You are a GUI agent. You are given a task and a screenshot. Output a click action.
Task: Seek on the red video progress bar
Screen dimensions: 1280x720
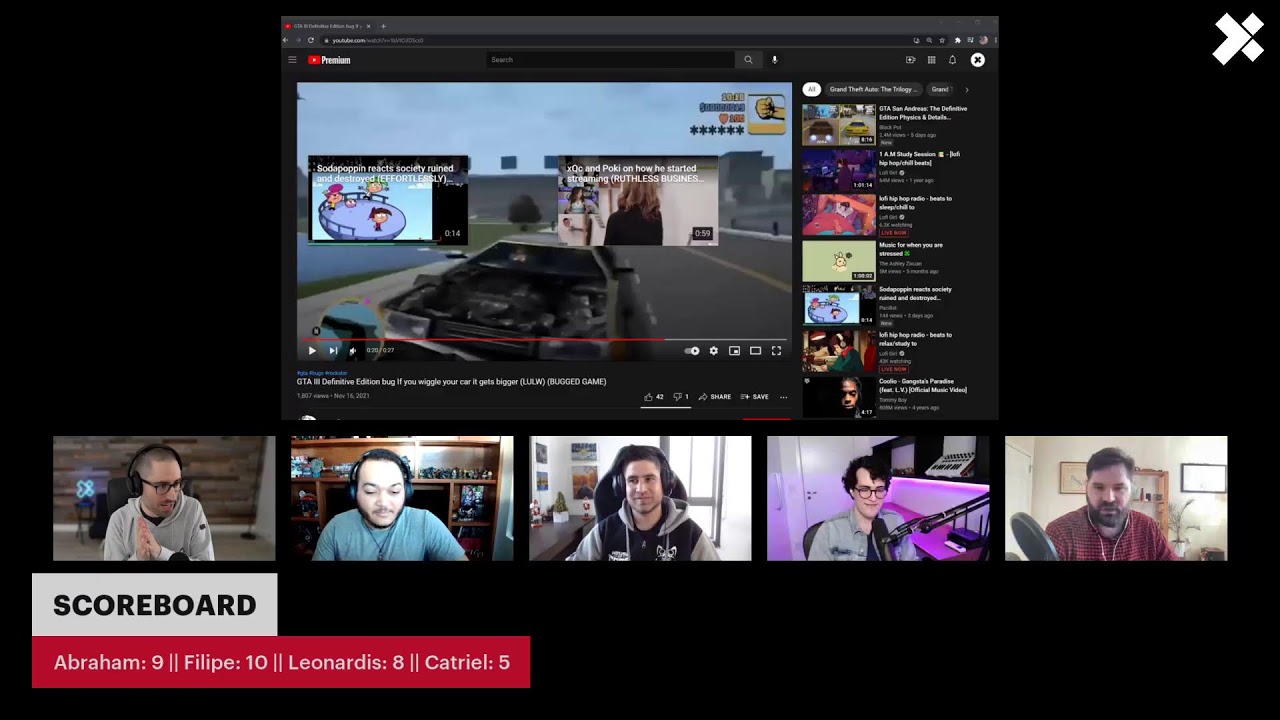coord(544,340)
